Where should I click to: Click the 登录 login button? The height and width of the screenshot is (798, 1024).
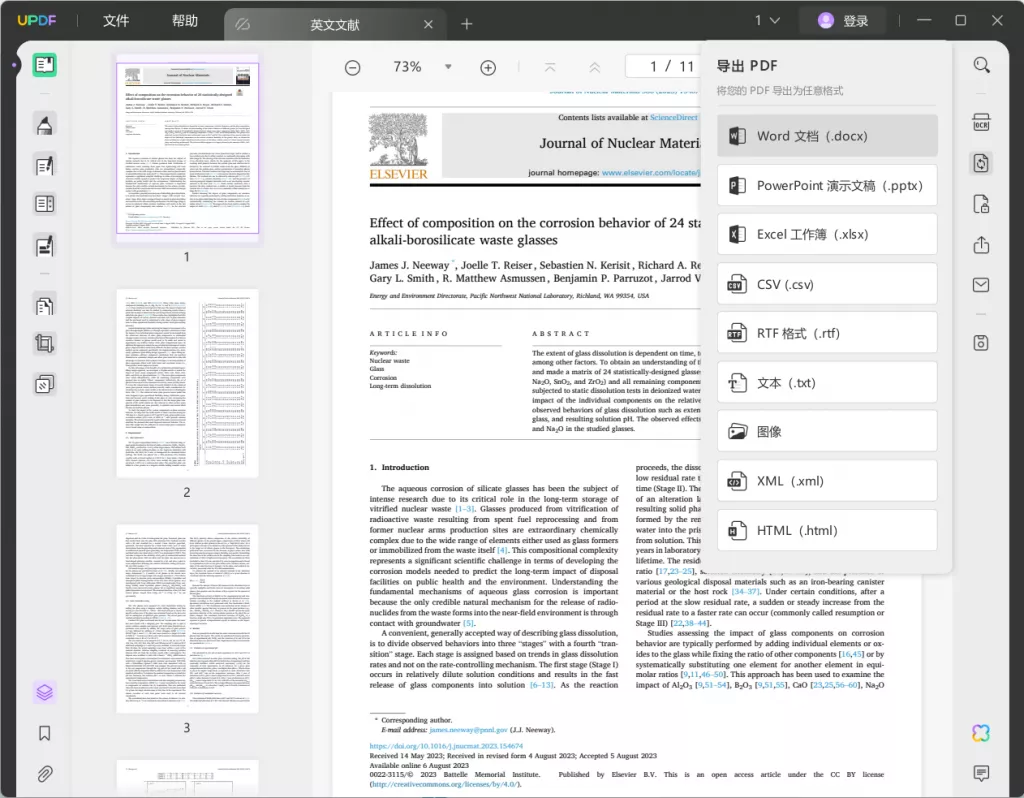tap(843, 21)
